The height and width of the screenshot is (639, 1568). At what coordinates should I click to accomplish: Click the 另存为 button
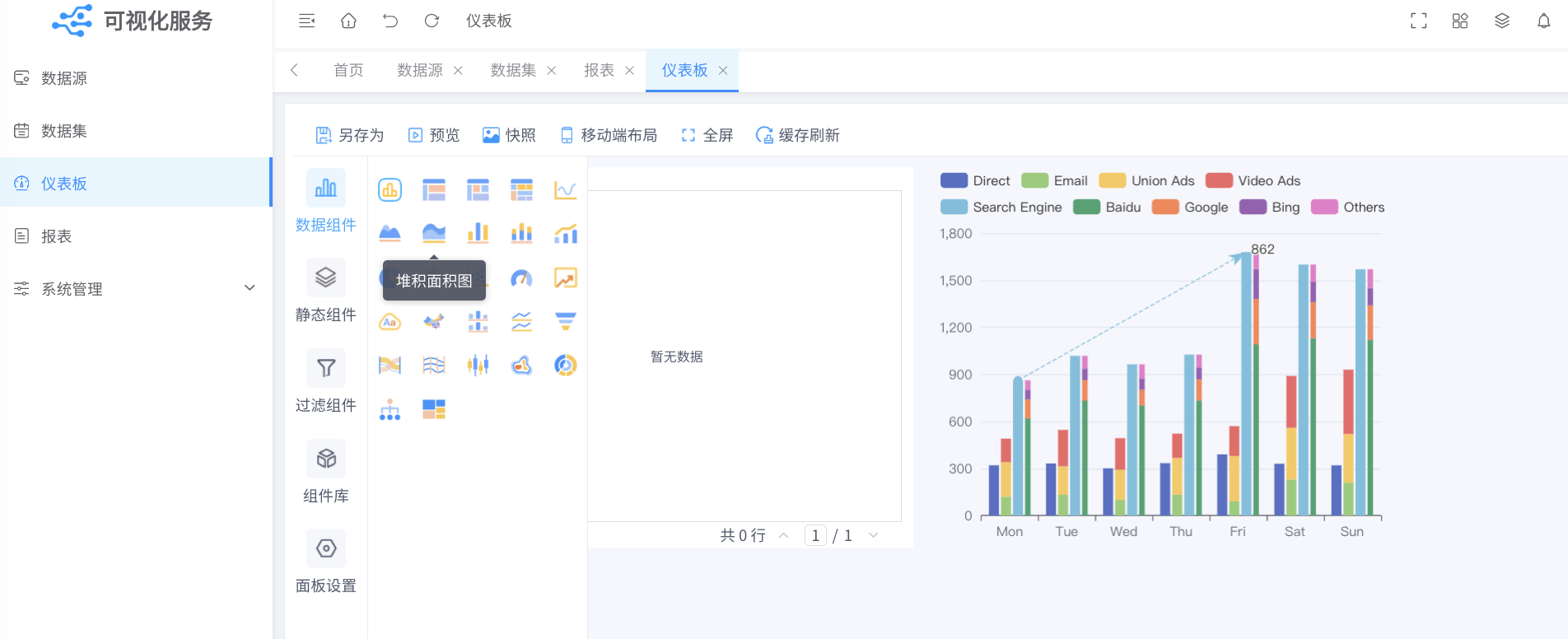point(350,135)
